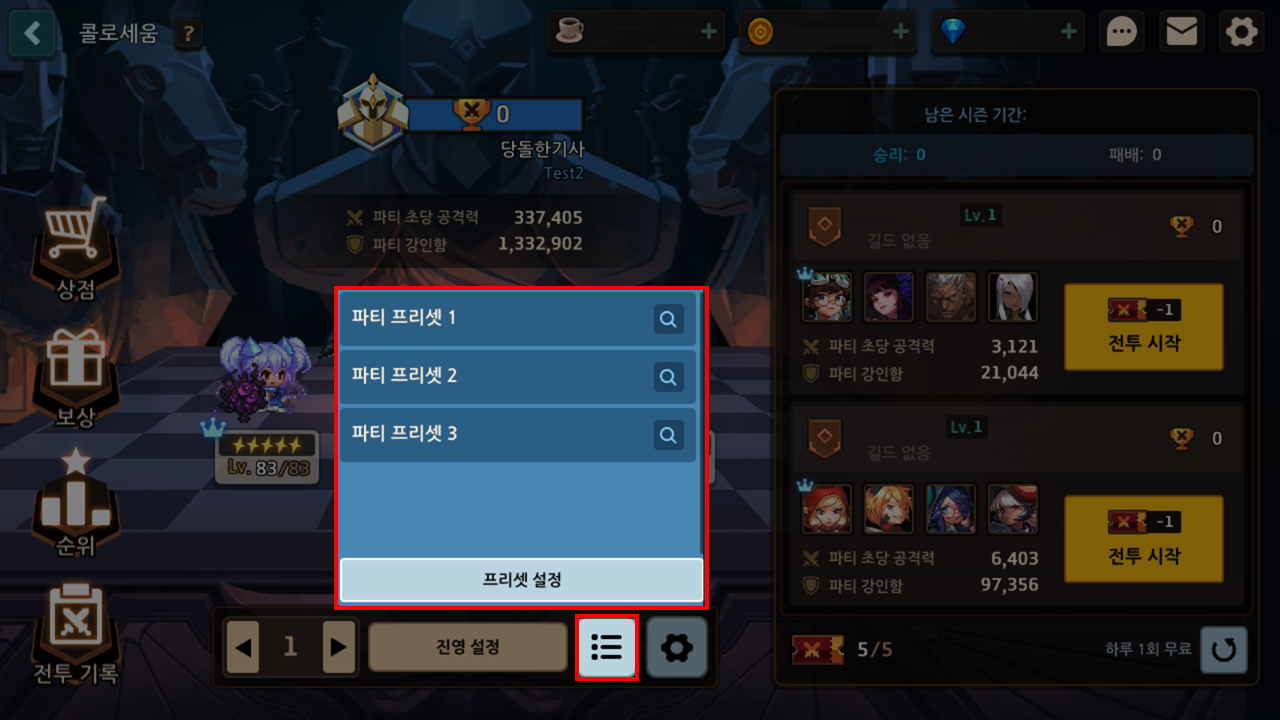The height and width of the screenshot is (720, 1280).
Task: Open the top-right settings gear
Action: click(1242, 32)
